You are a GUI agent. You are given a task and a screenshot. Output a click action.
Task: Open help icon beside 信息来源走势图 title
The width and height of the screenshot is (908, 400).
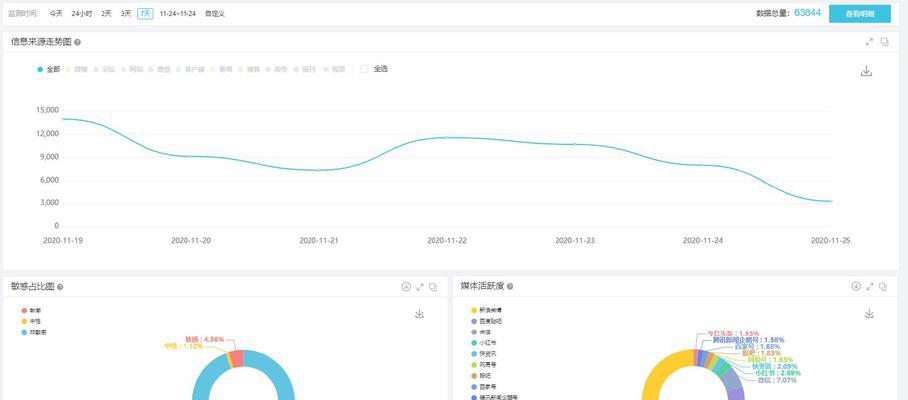coord(78,42)
